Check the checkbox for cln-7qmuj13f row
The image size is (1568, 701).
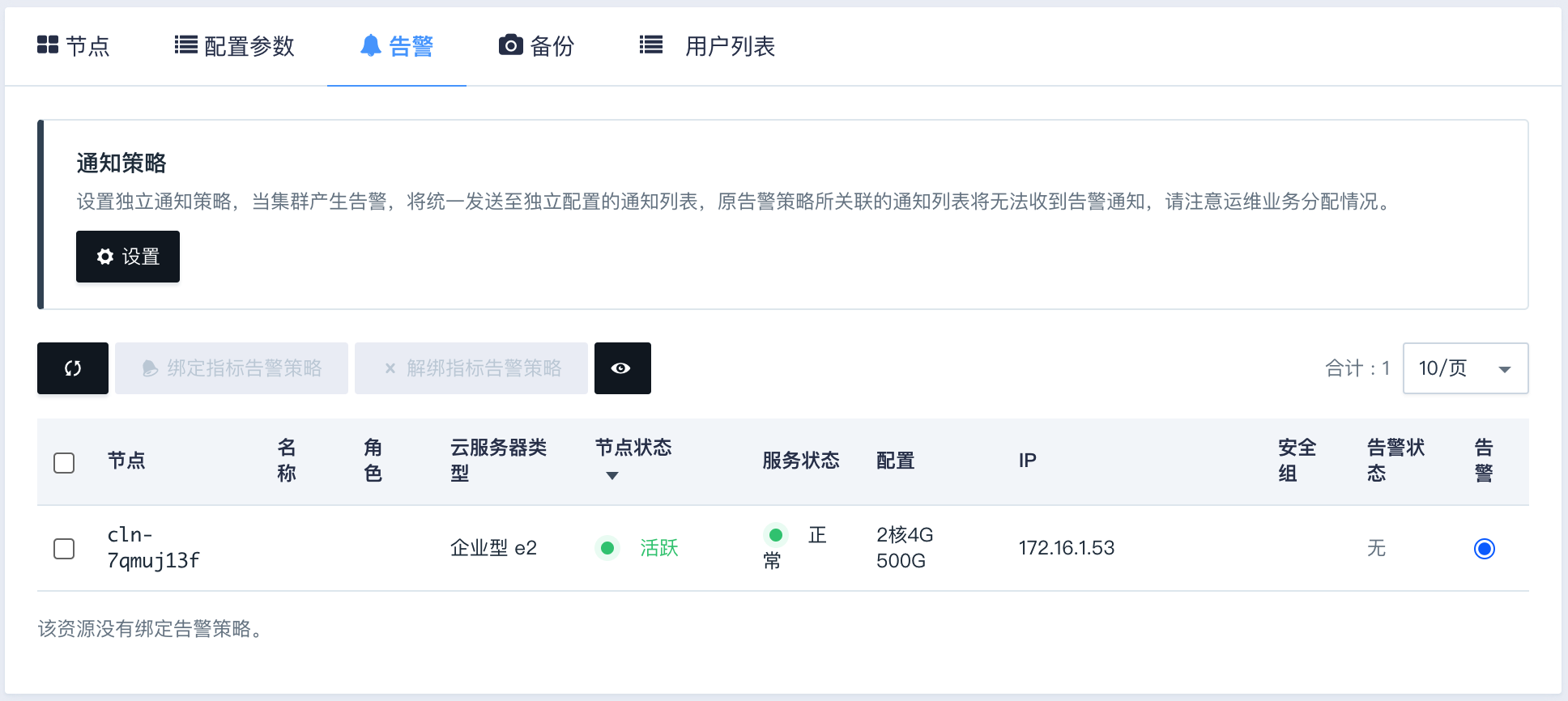pos(64,549)
